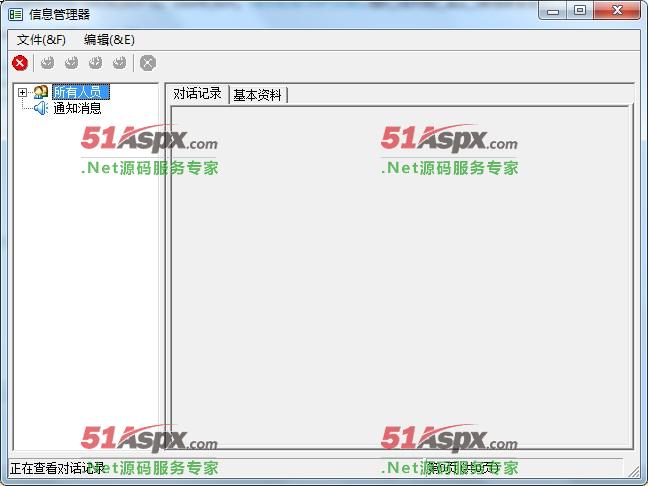648x486 pixels.
Task: Minimize the 信息管理器 window
Action: click(x=553, y=11)
